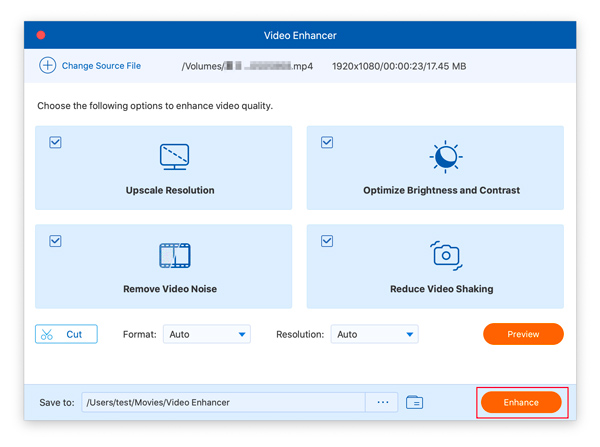Viewport: 600px width, 447px height.
Task: Open the Format dropdown
Action: point(206,334)
